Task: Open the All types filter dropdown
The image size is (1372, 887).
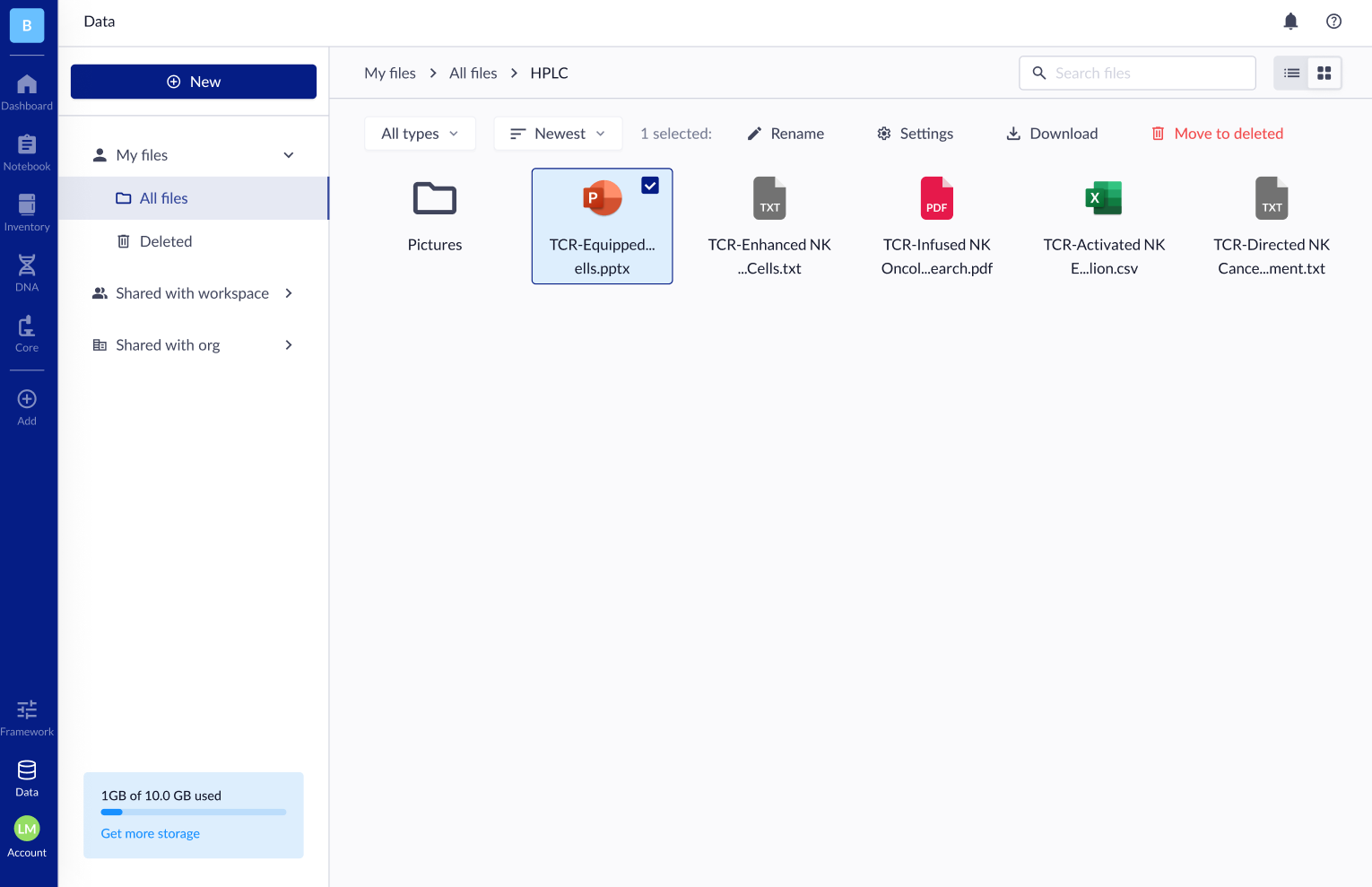Action: [x=420, y=133]
